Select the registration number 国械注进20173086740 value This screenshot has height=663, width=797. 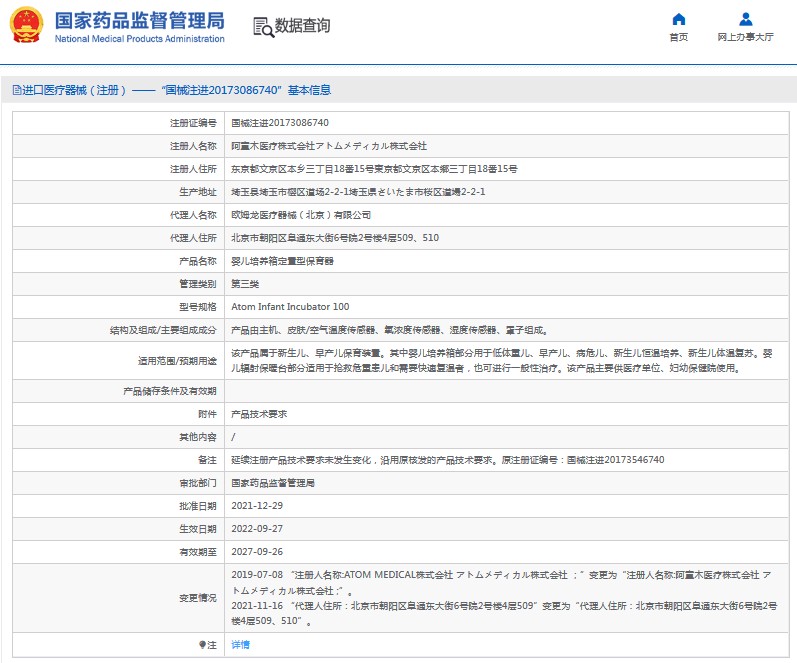tap(280, 123)
